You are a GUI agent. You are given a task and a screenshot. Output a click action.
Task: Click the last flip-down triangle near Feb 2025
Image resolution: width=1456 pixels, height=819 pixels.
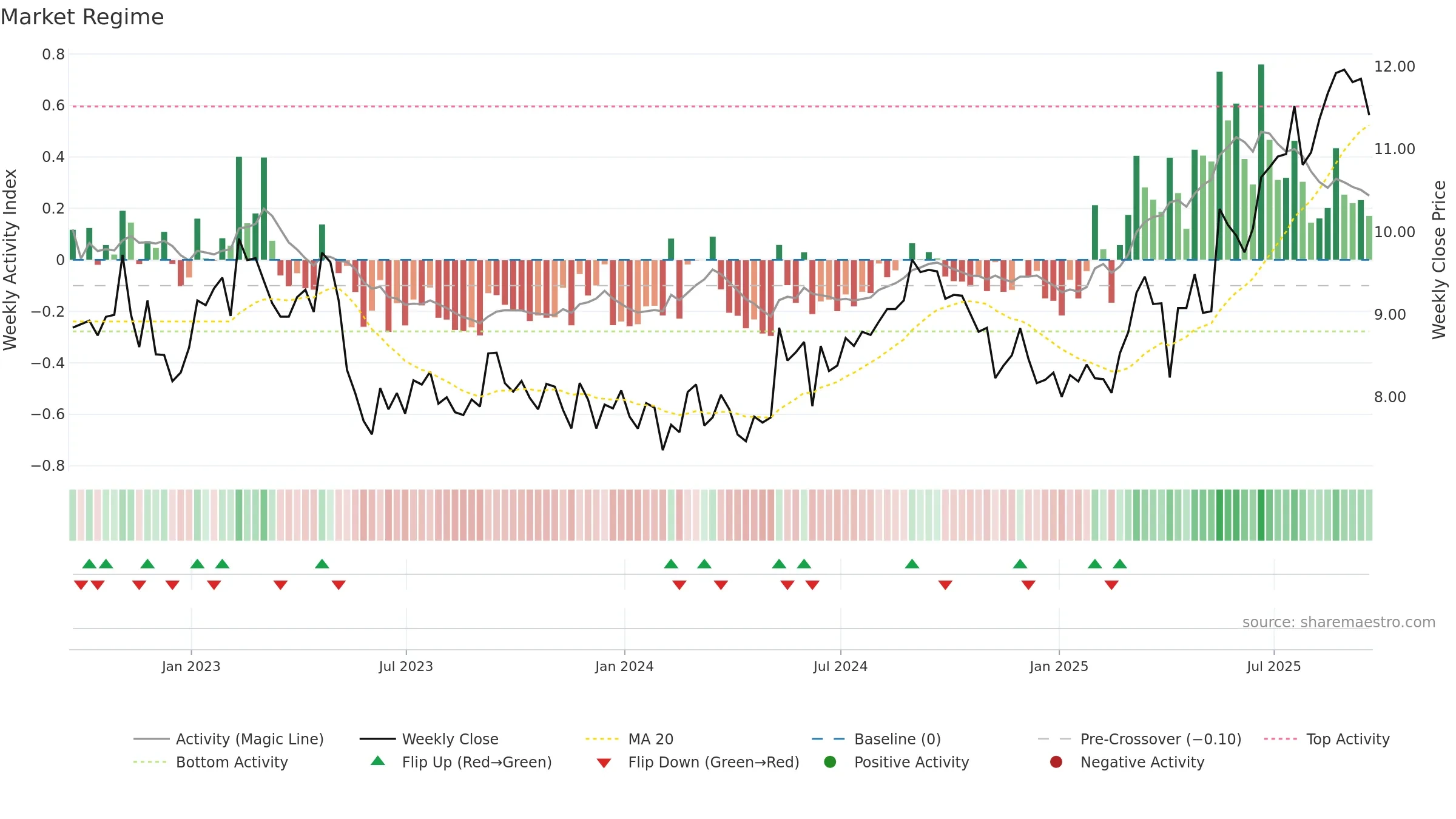coord(1111,585)
